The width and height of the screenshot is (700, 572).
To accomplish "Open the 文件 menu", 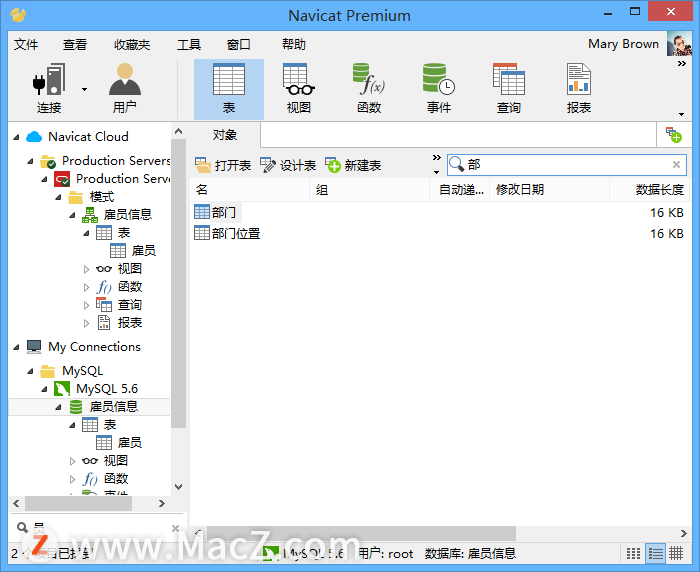I will [x=26, y=44].
